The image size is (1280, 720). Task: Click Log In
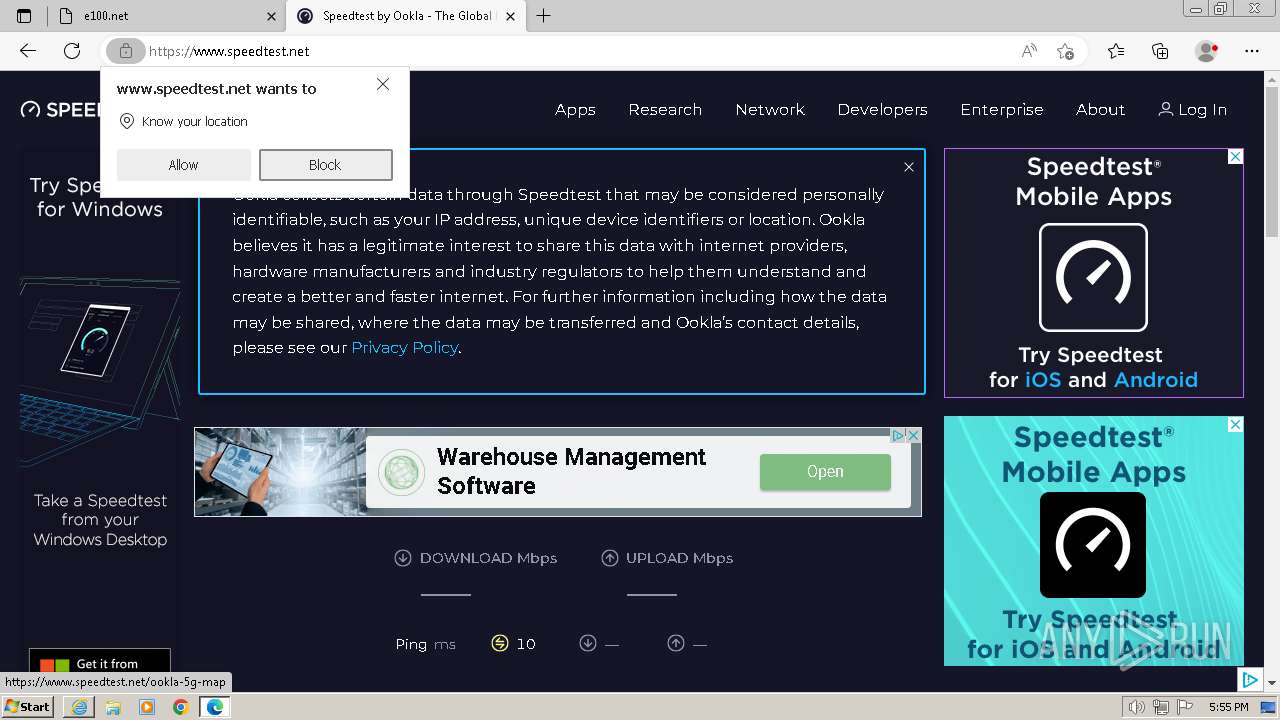(1192, 109)
